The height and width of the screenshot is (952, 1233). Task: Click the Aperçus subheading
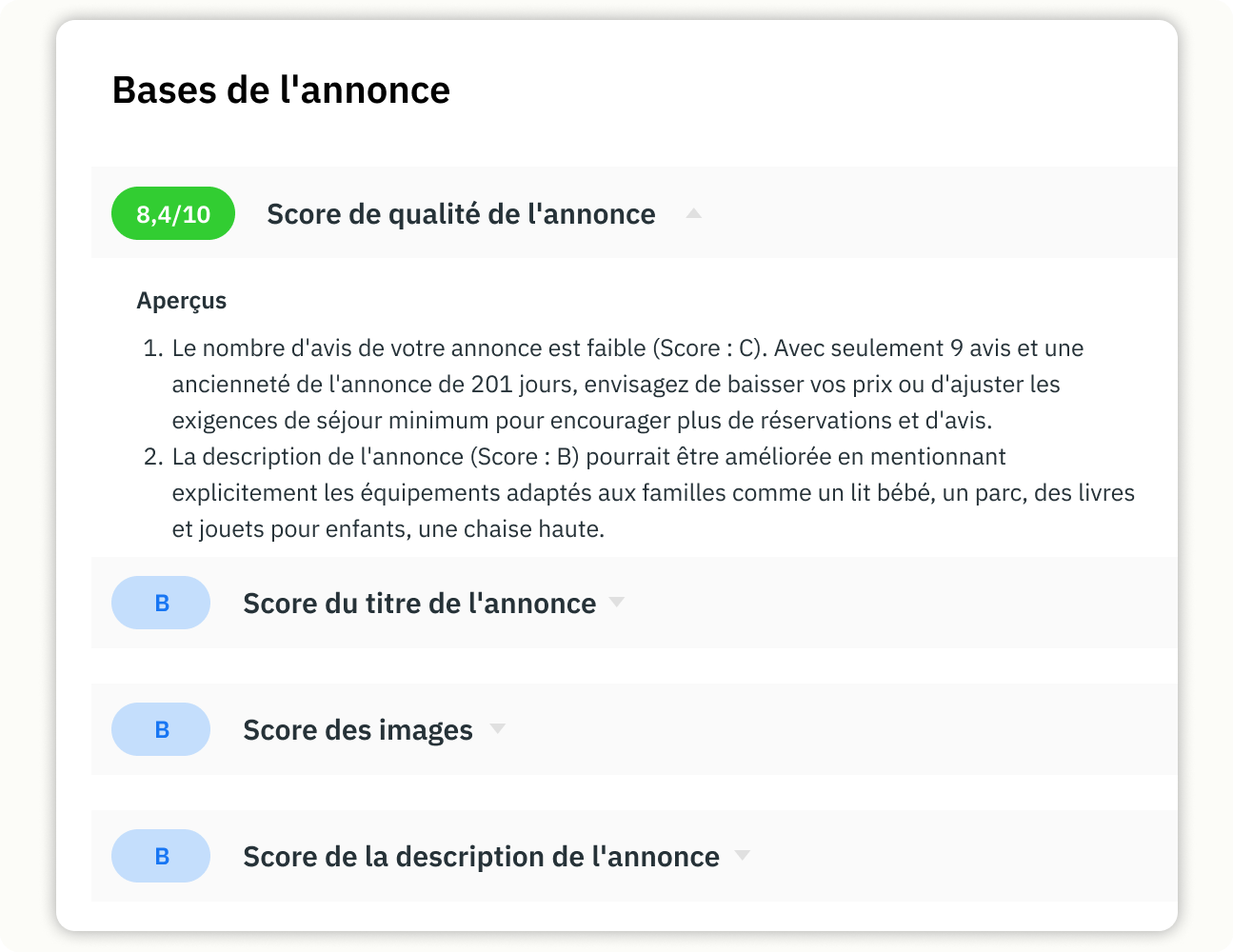click(182, 301)
